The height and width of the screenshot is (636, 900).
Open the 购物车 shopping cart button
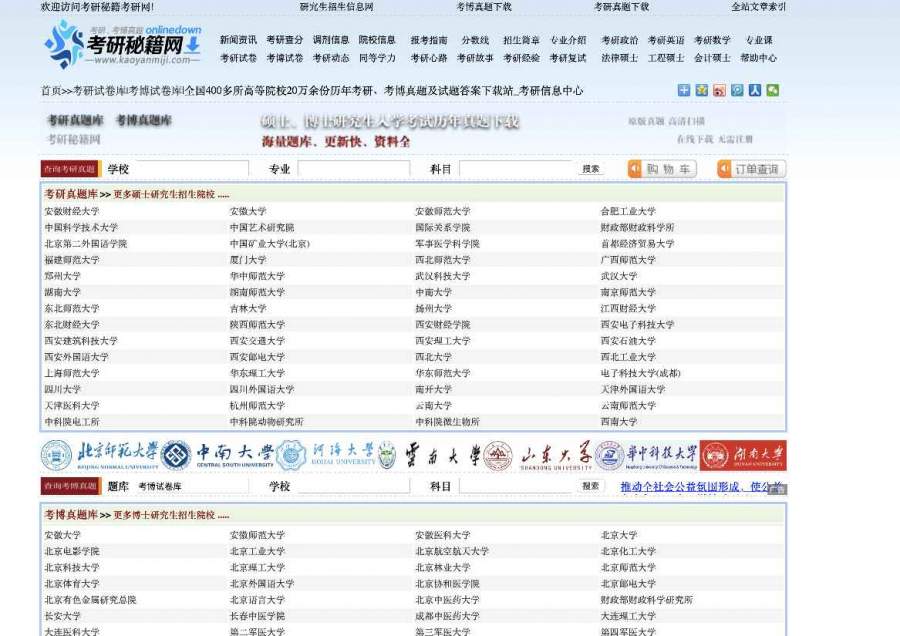point(661,169)
